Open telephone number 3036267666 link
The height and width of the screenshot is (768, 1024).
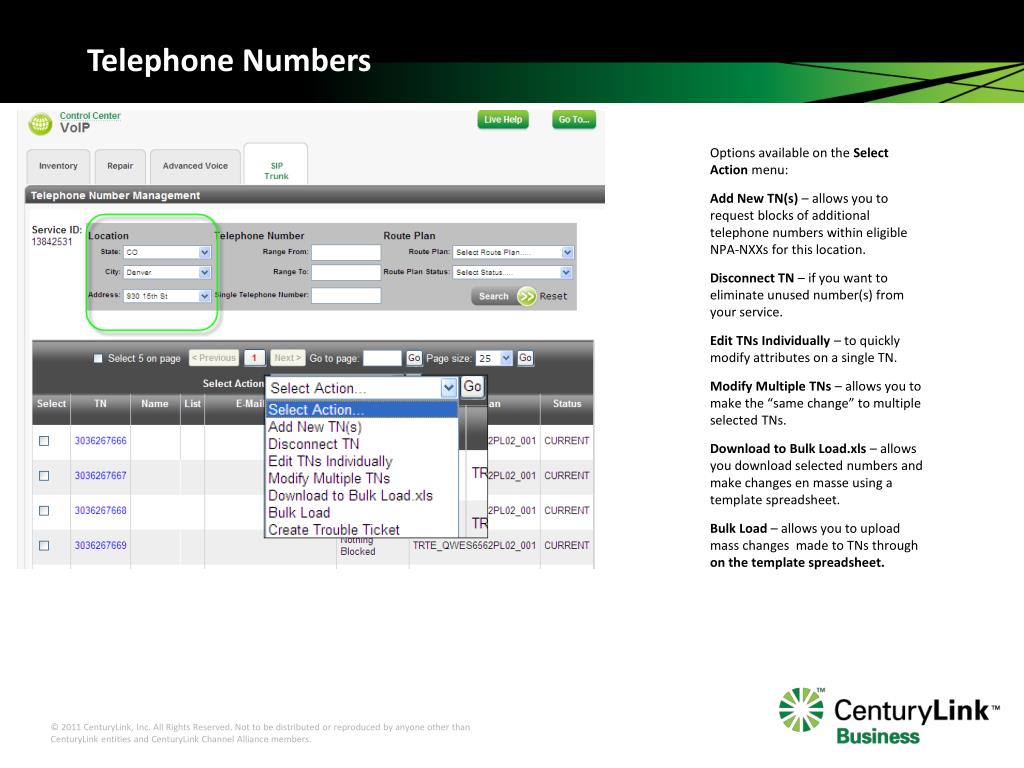[x=101, y=441]
